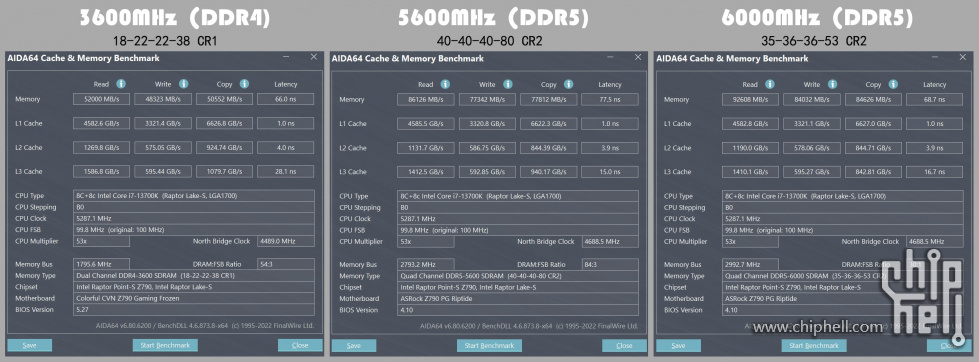Select L3 Cache latency 16.7 ns

click(x=935, y=172)
